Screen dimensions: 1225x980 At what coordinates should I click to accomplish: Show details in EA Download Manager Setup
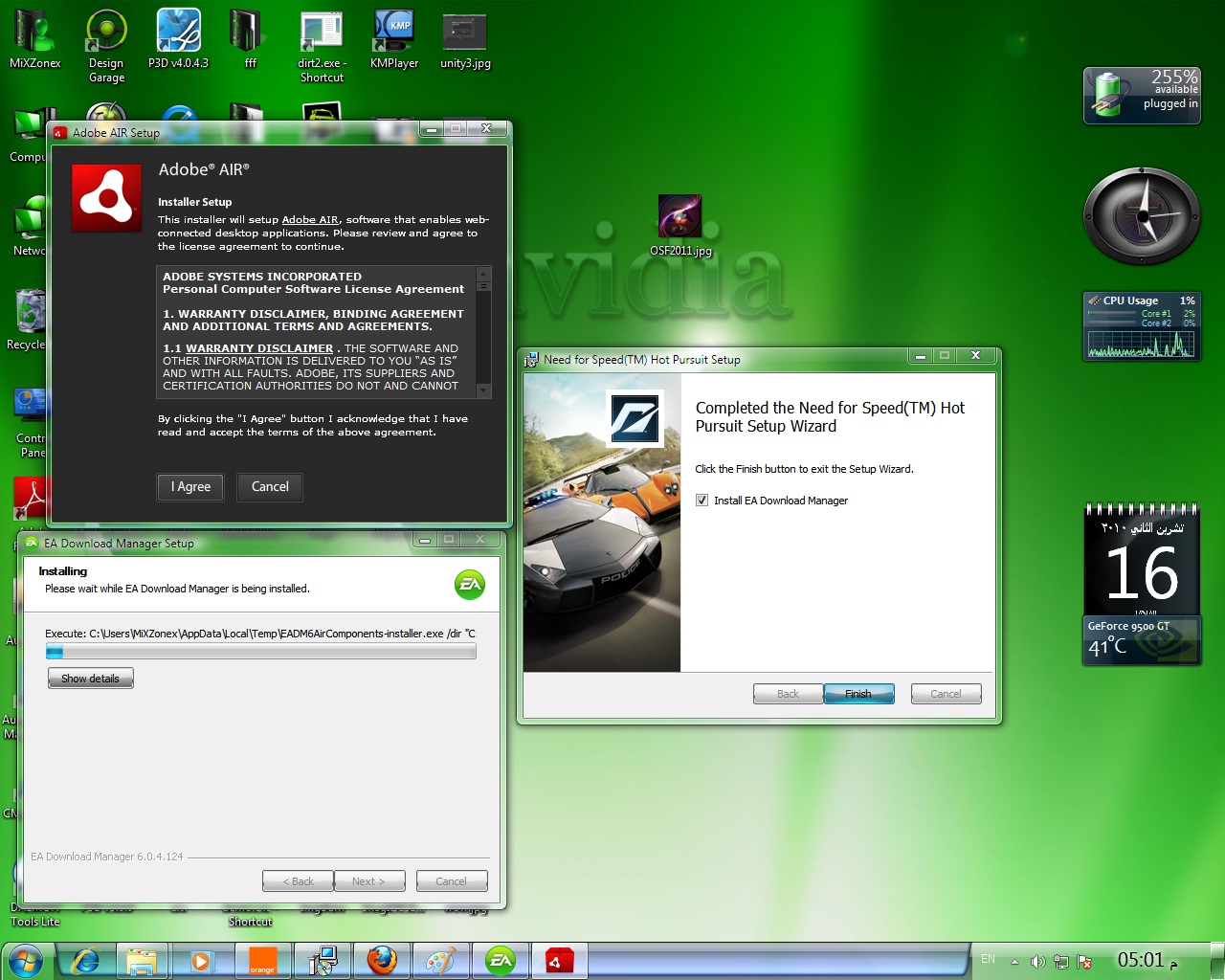coord(91,679)
